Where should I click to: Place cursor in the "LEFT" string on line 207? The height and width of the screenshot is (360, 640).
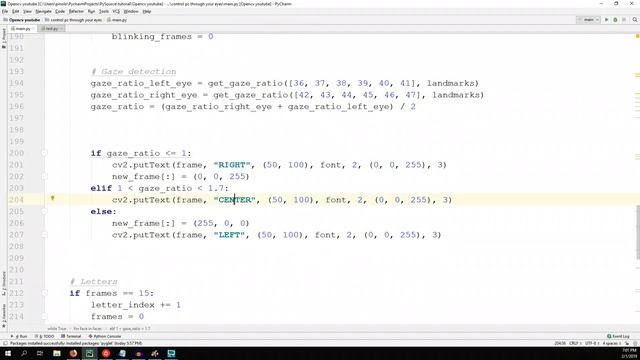coord(229,235)
